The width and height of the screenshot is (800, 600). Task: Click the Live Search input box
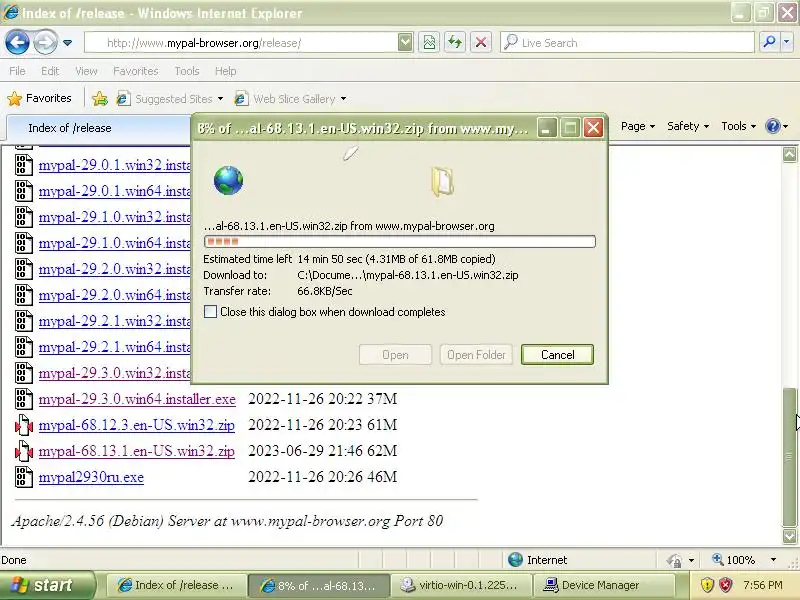click(628, 43)
